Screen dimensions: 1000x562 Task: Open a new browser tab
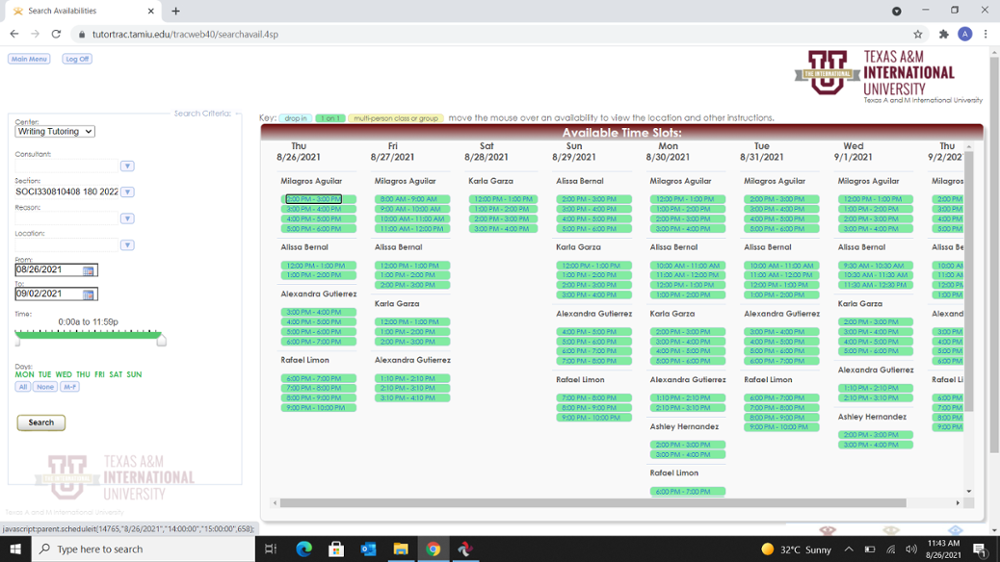pos(175,11)
